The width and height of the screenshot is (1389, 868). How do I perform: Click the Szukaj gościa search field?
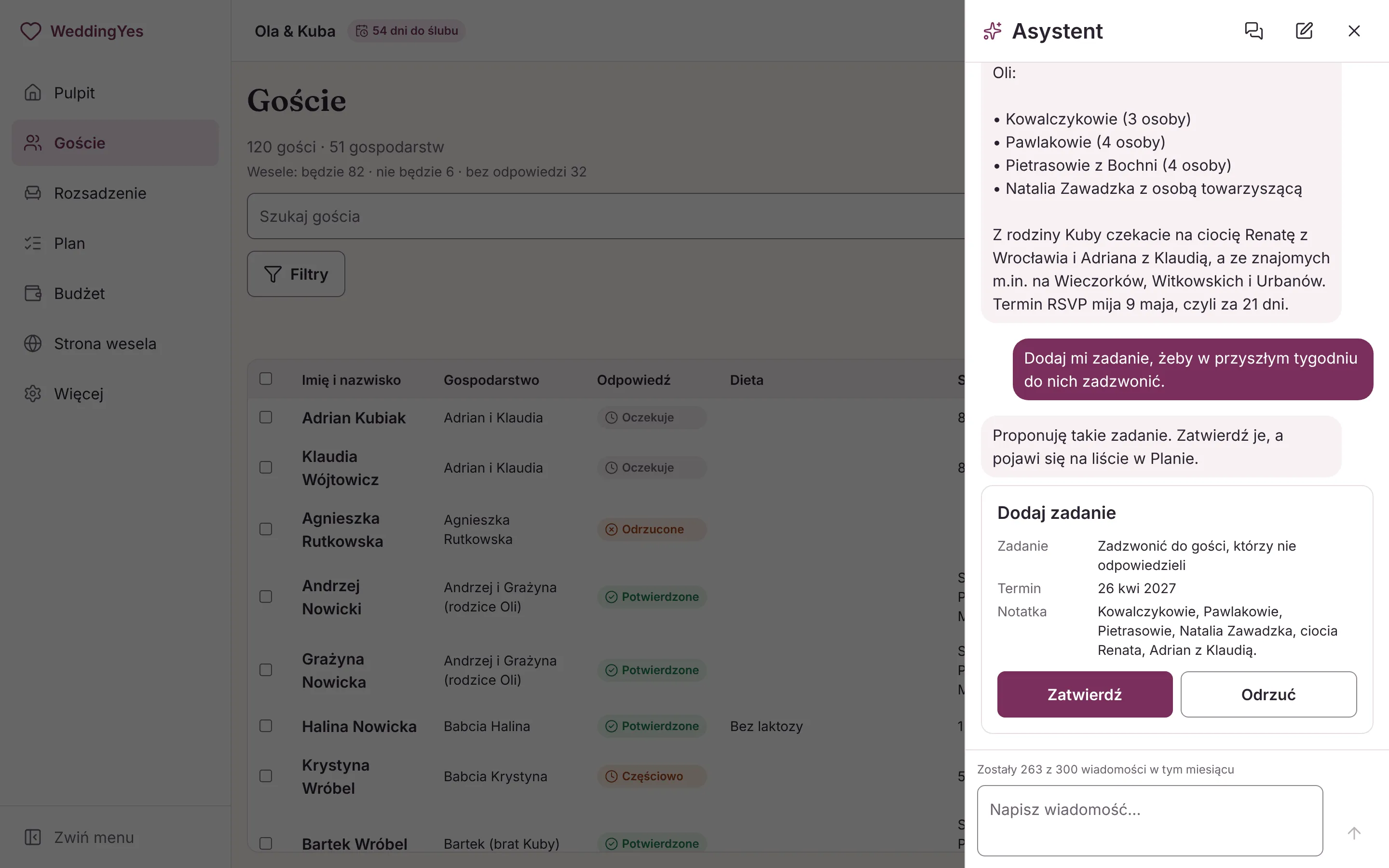tap(606, 217)
